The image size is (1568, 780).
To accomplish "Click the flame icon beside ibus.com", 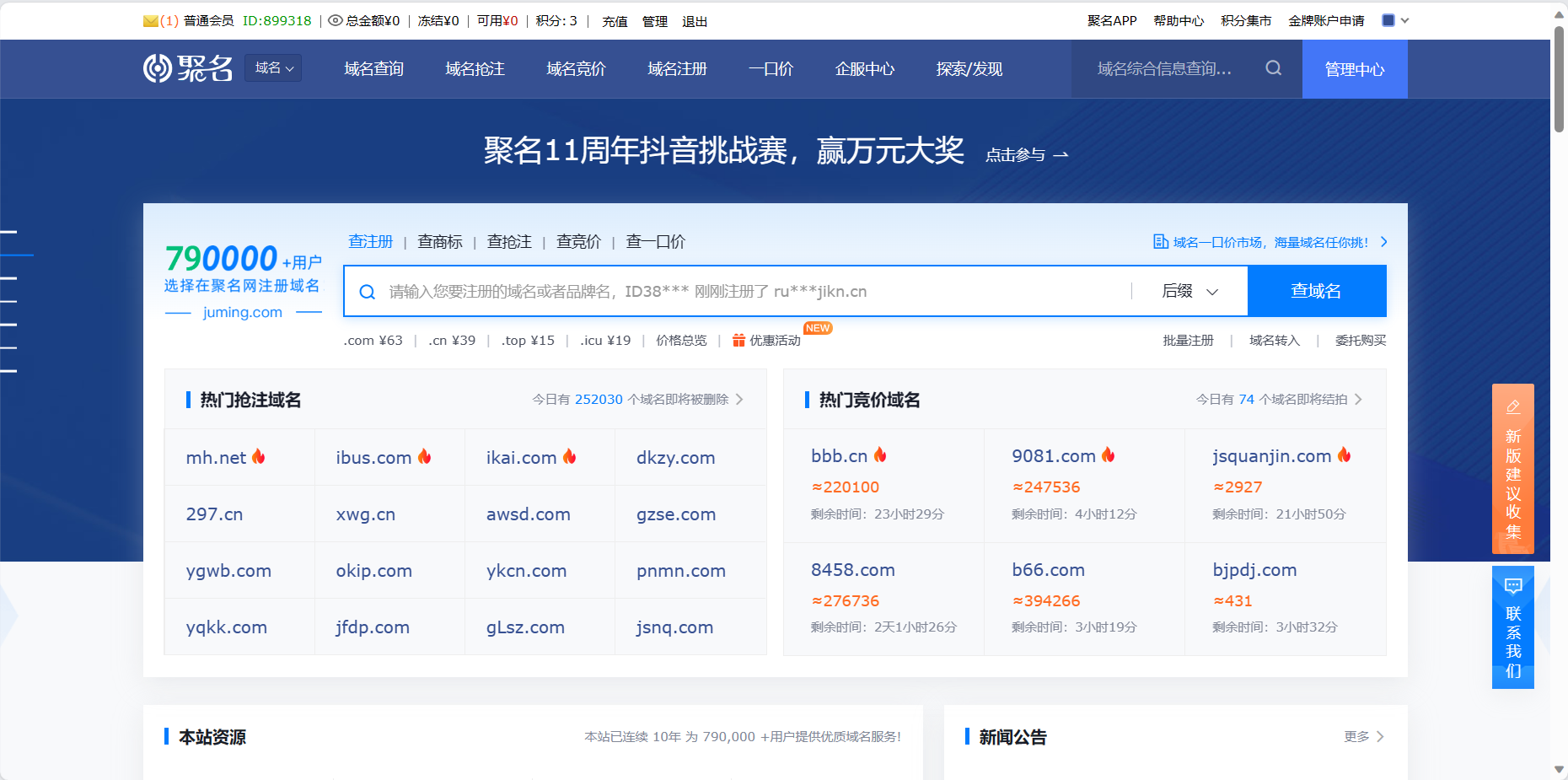I will click(x=425, y=456).
